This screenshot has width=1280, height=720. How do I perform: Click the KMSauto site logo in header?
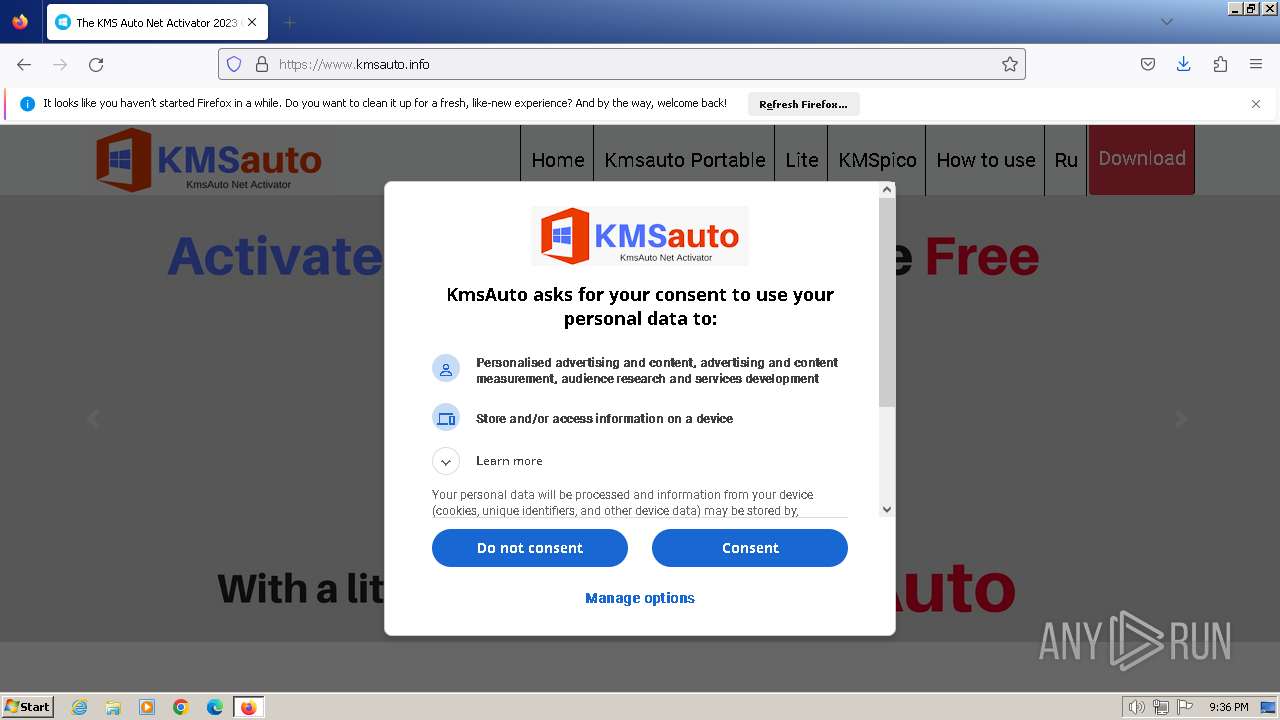[x=208, y=160]
